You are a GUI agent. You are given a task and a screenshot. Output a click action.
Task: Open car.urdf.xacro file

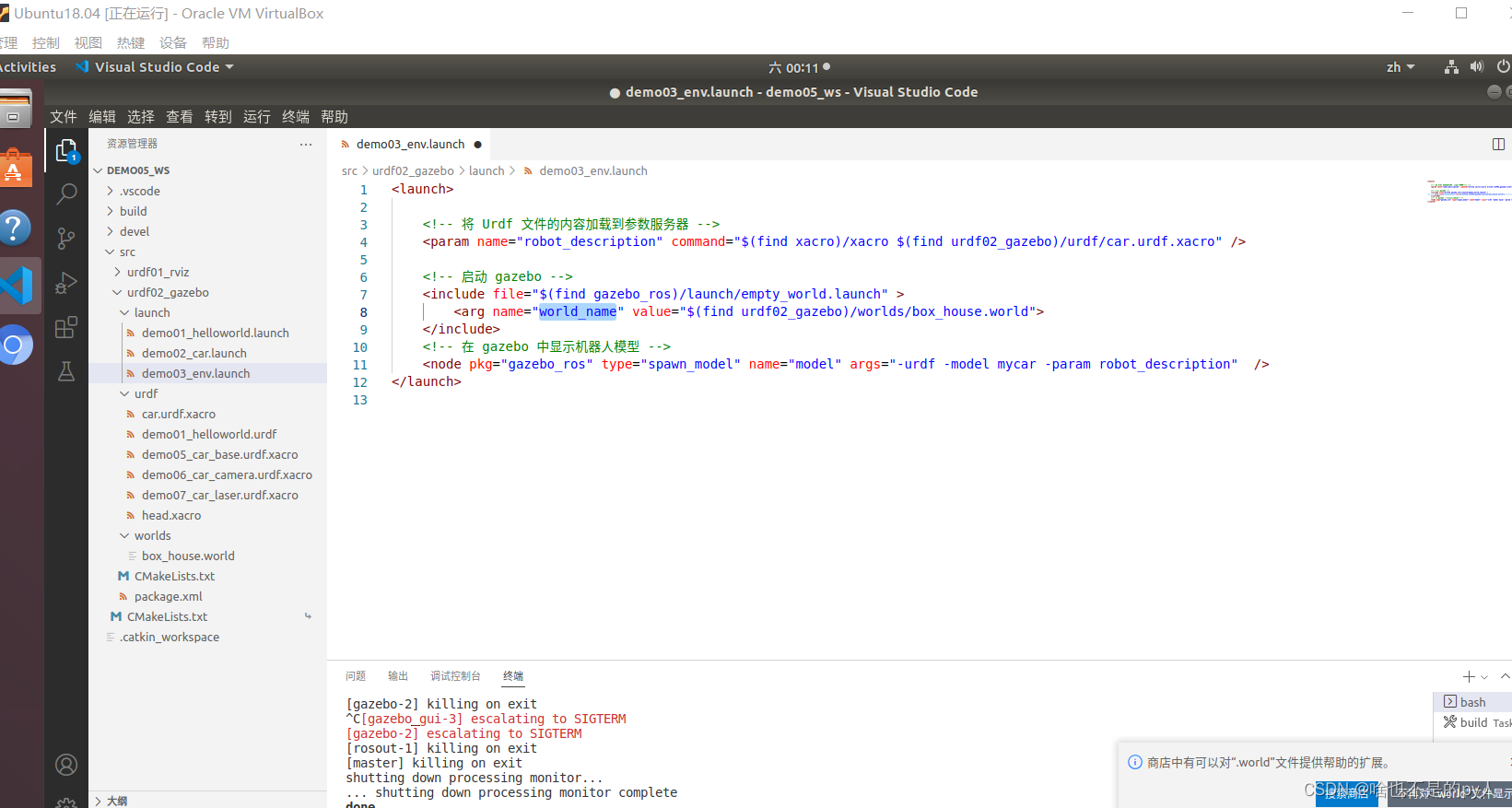[x=207, y=414]
